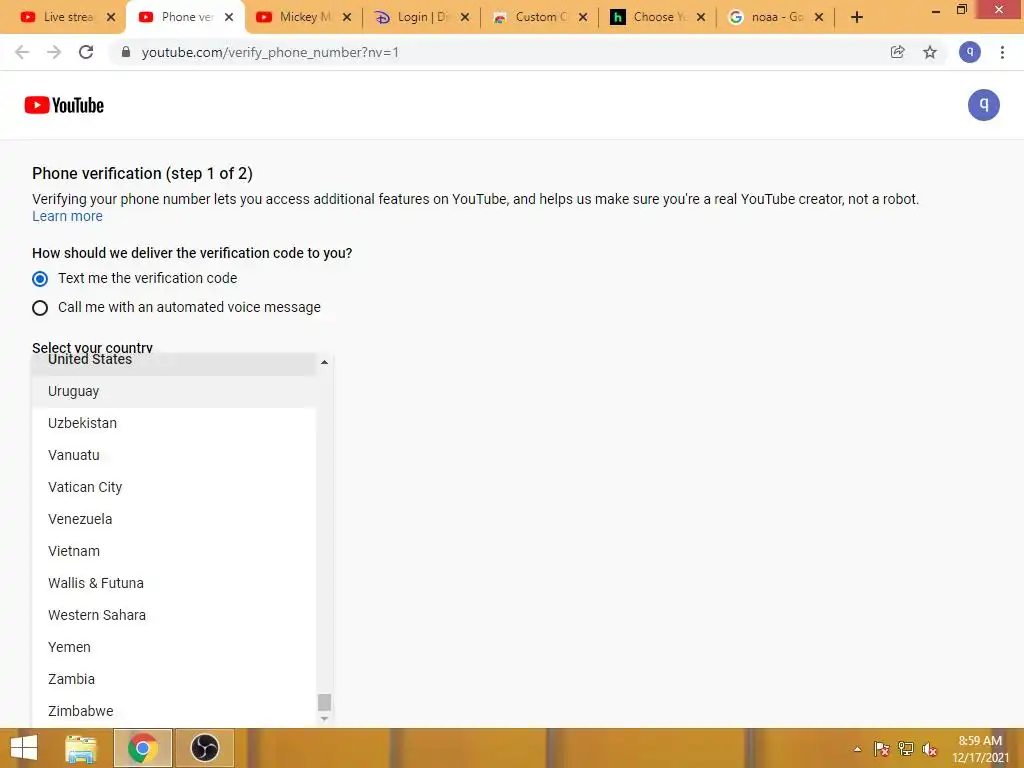Viewport: 1024px width, 768px height.
Task: Choose Zimbabwe from country list
Action: [x=174, y=711]
